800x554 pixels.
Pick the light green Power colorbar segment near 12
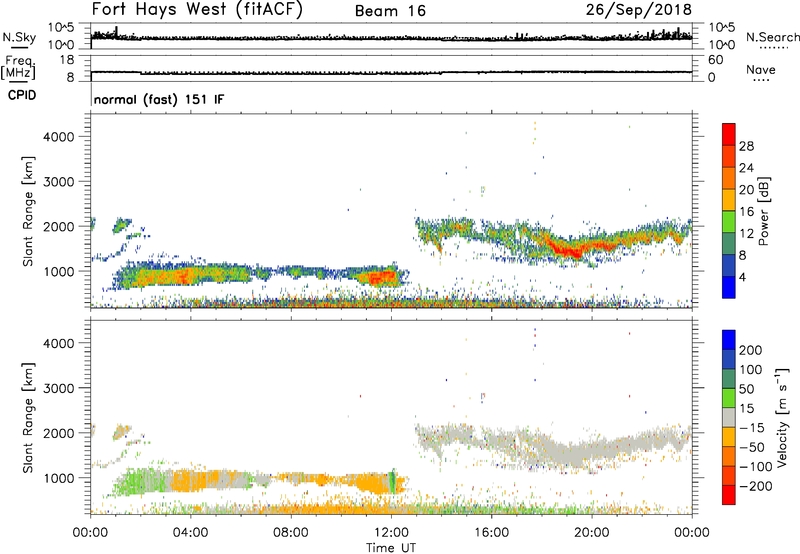coord(729,222)
